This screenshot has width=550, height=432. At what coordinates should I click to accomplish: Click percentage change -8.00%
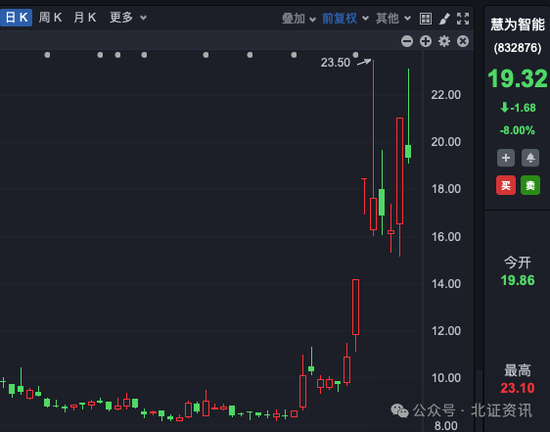[x=517, y=130]
